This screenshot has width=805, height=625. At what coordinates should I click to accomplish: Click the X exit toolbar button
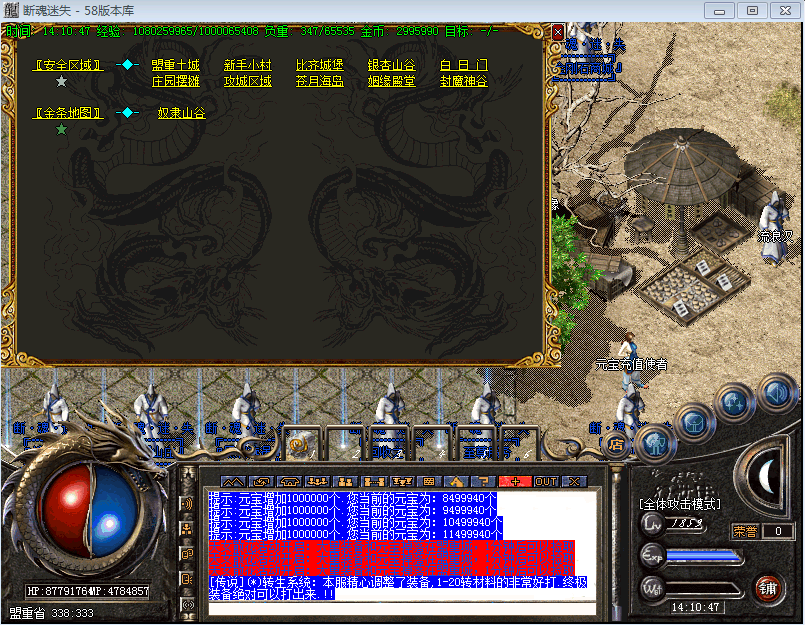point(574,482)
